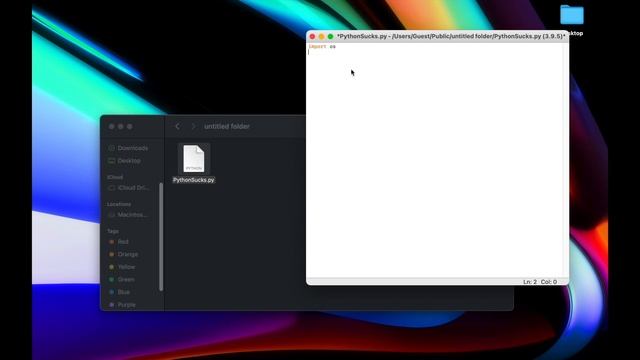Select the Orange tag in Finder sidebar
Image resolution: width=640 pixels, height=360 pixels.
(123, 254)
